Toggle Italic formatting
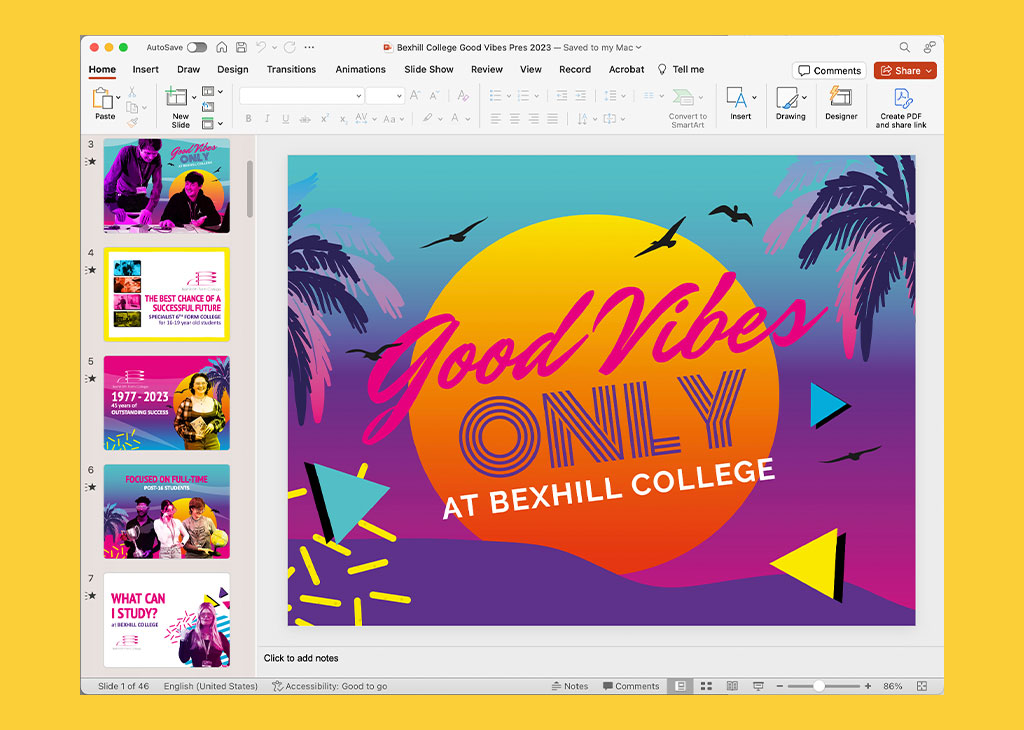This screenshot has width=1024, height=730. (x=267, y=119)
